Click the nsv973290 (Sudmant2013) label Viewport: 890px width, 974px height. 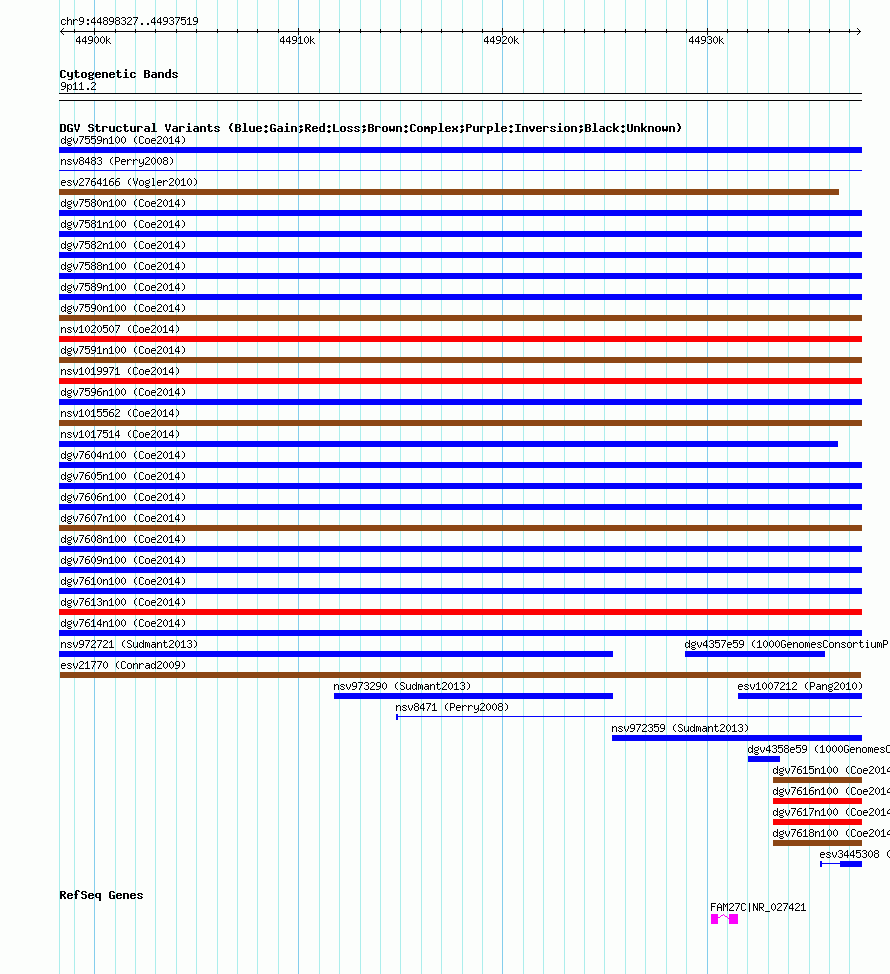[402, 686]
